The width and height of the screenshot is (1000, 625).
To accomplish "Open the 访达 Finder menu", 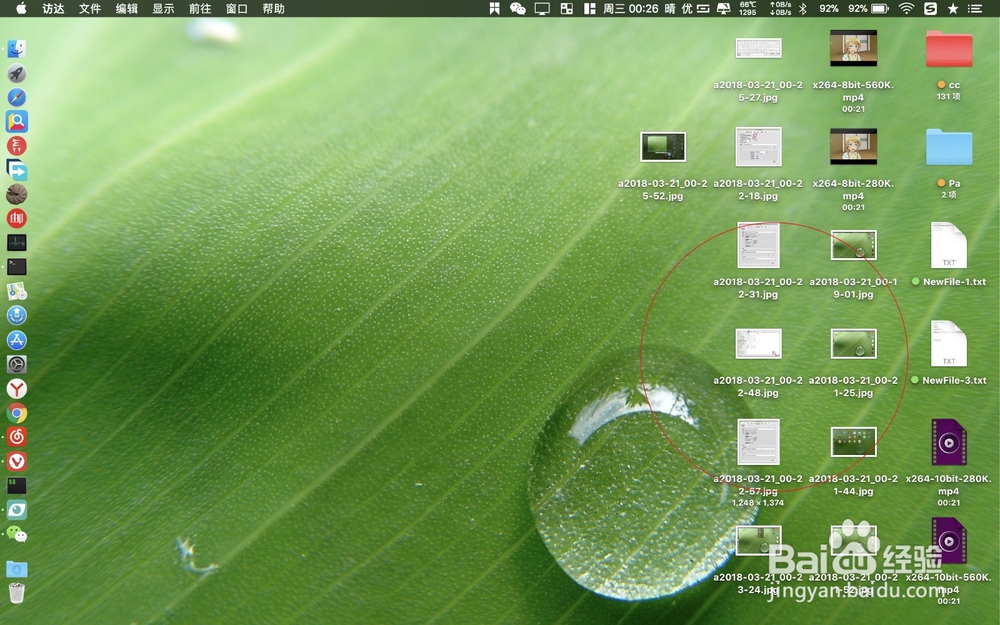I will 53,8.
